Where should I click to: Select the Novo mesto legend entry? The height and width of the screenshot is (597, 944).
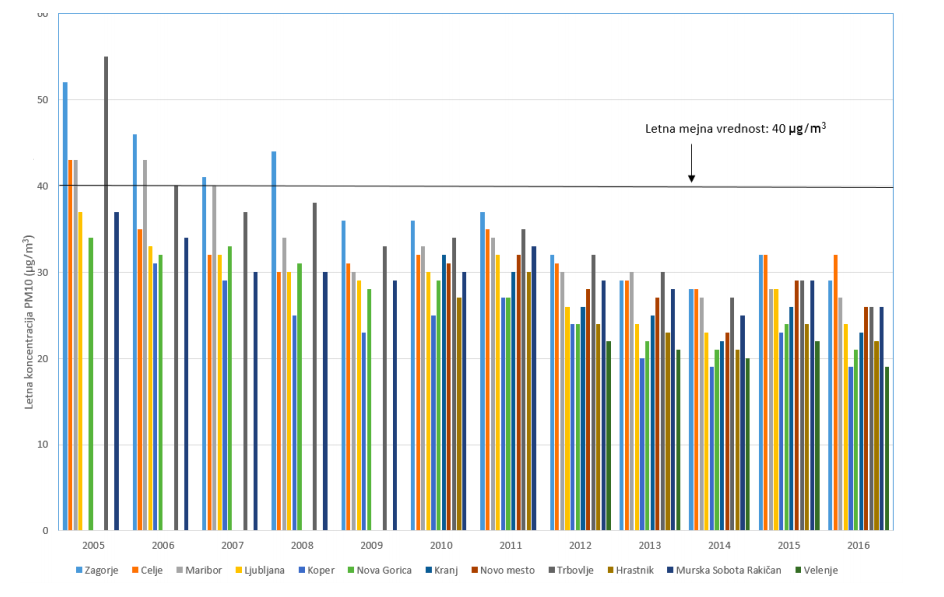coord(505,570)
